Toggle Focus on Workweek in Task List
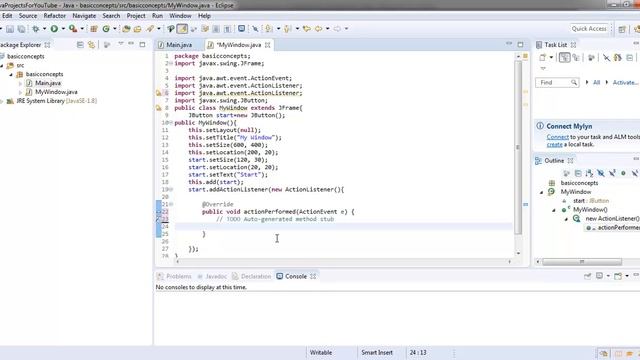 [591, 58]
